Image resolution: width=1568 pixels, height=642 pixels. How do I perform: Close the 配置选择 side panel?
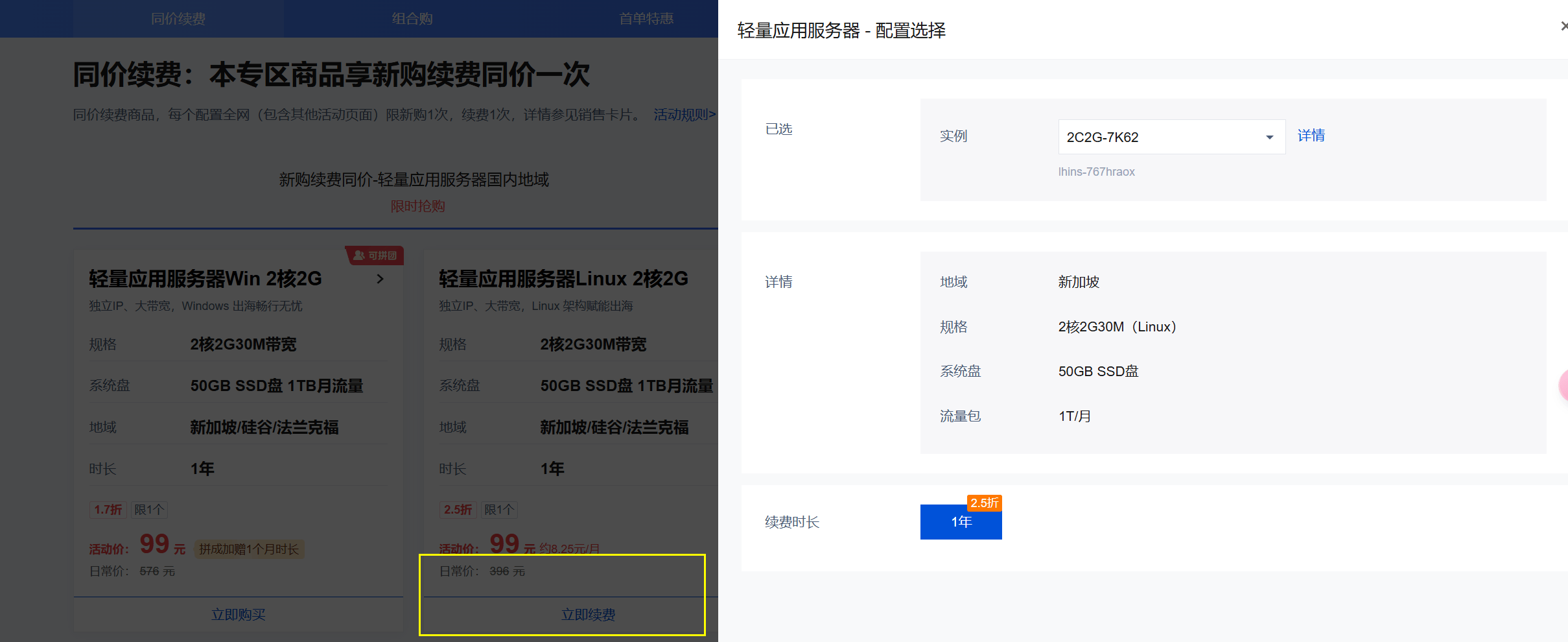point(1563,27)
